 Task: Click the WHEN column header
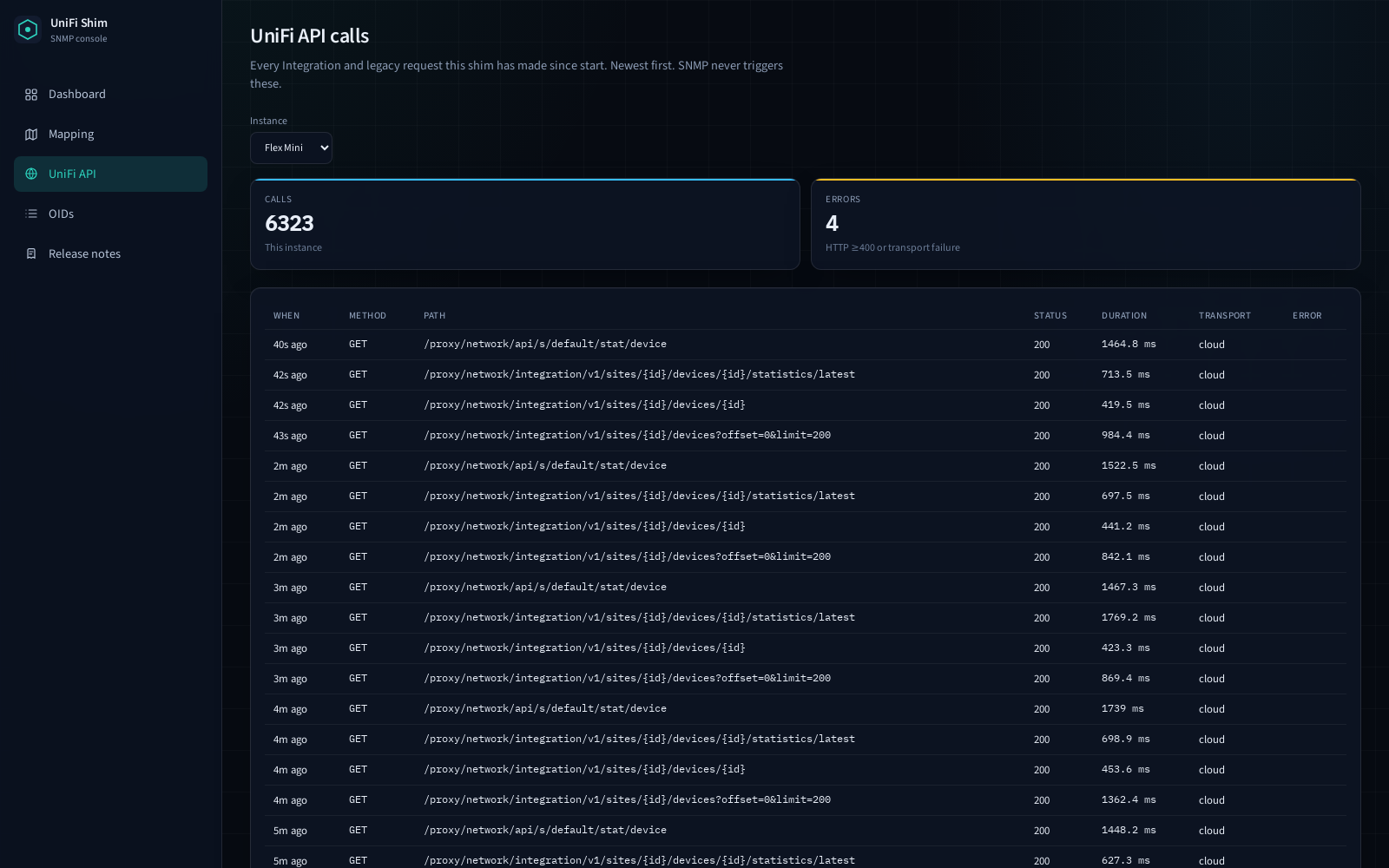(x=286, y=315)
